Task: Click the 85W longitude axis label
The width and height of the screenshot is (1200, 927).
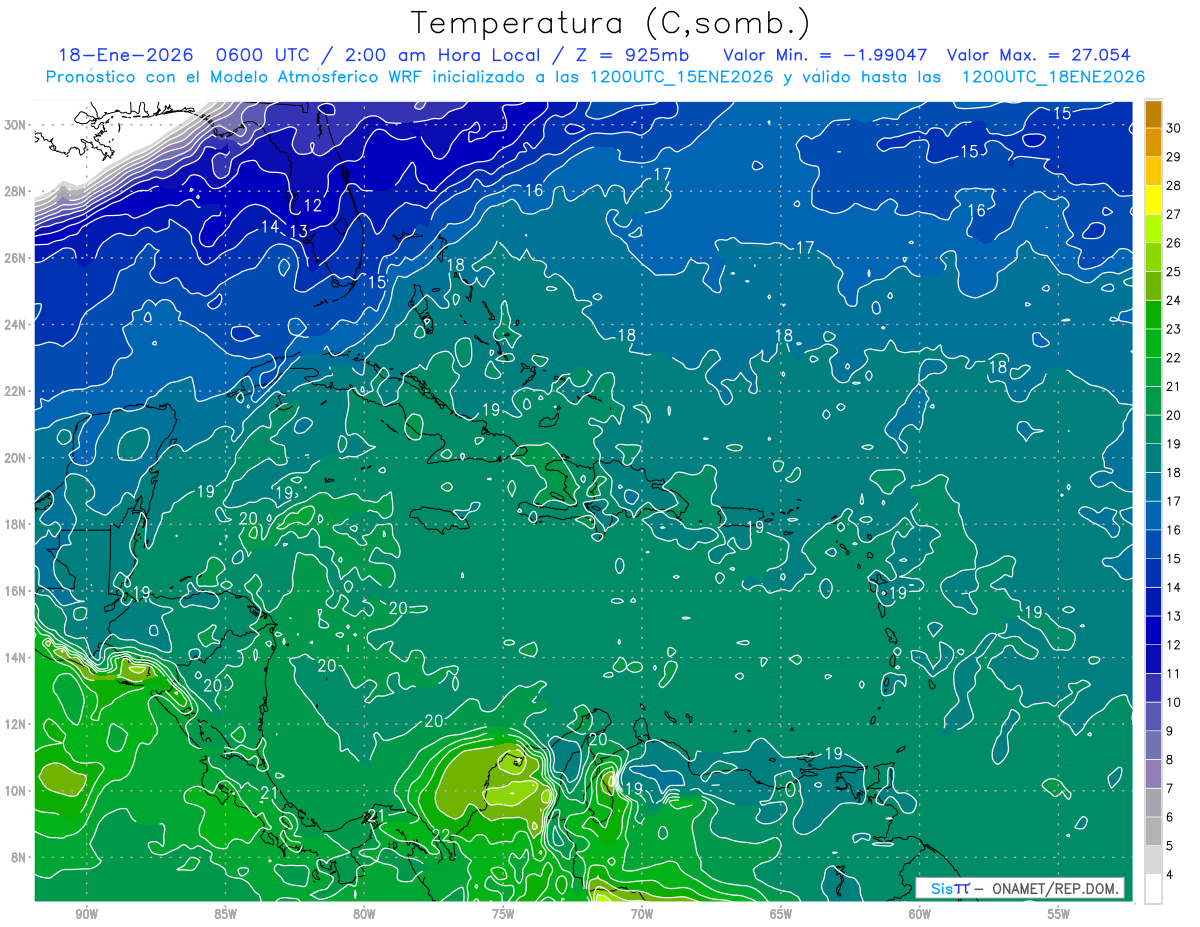Action: pyautogui.click(x=225, y=912)
